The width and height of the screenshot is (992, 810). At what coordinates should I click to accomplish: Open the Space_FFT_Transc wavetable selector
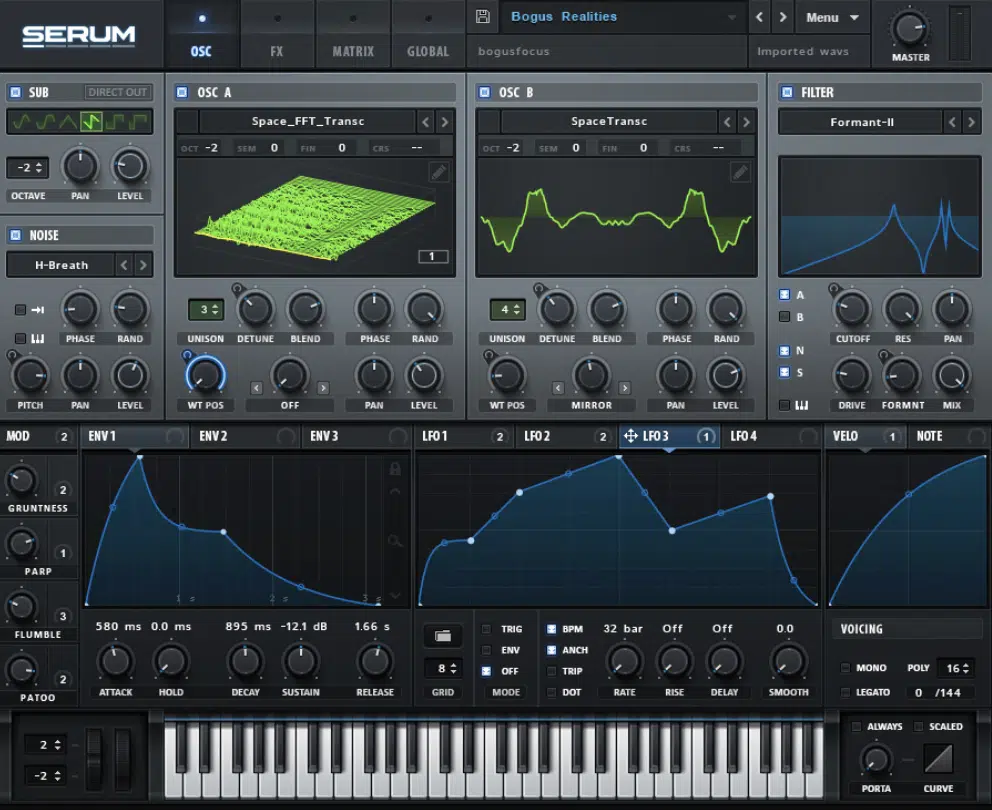pos(307,122)
